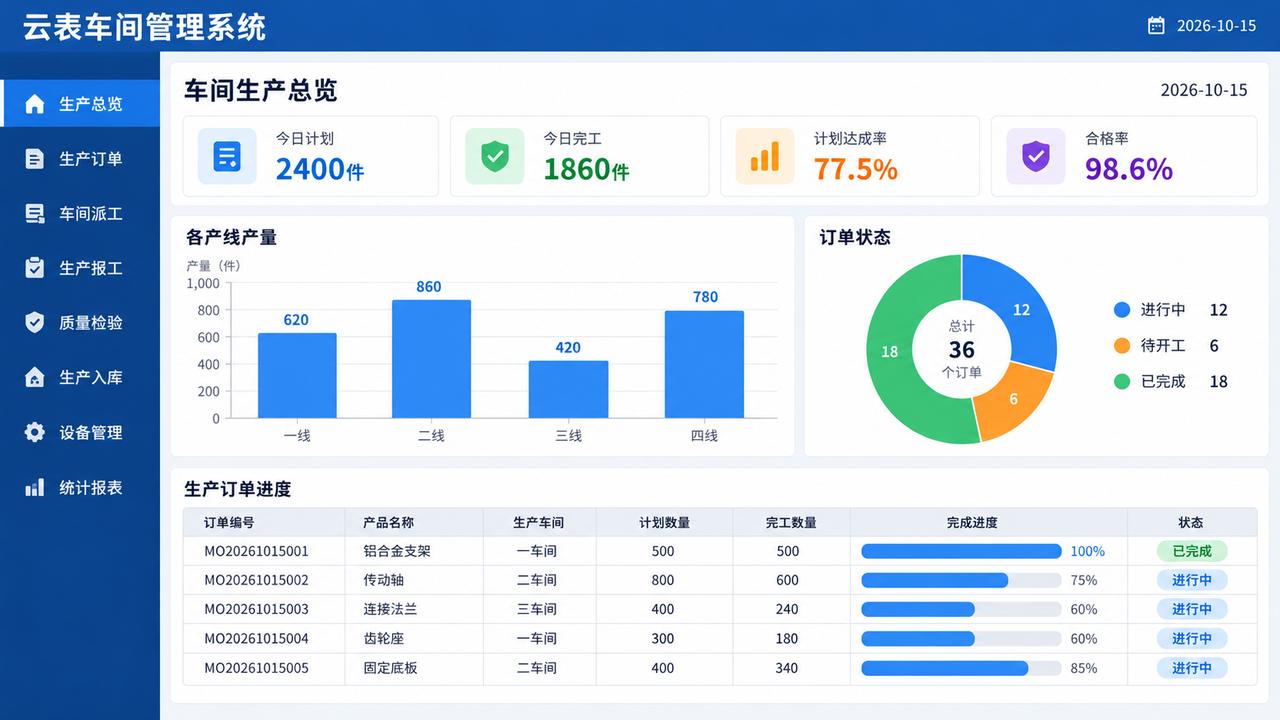
Task: Click the 进行中 status badge for MO20261015003
Action: 1191,609
